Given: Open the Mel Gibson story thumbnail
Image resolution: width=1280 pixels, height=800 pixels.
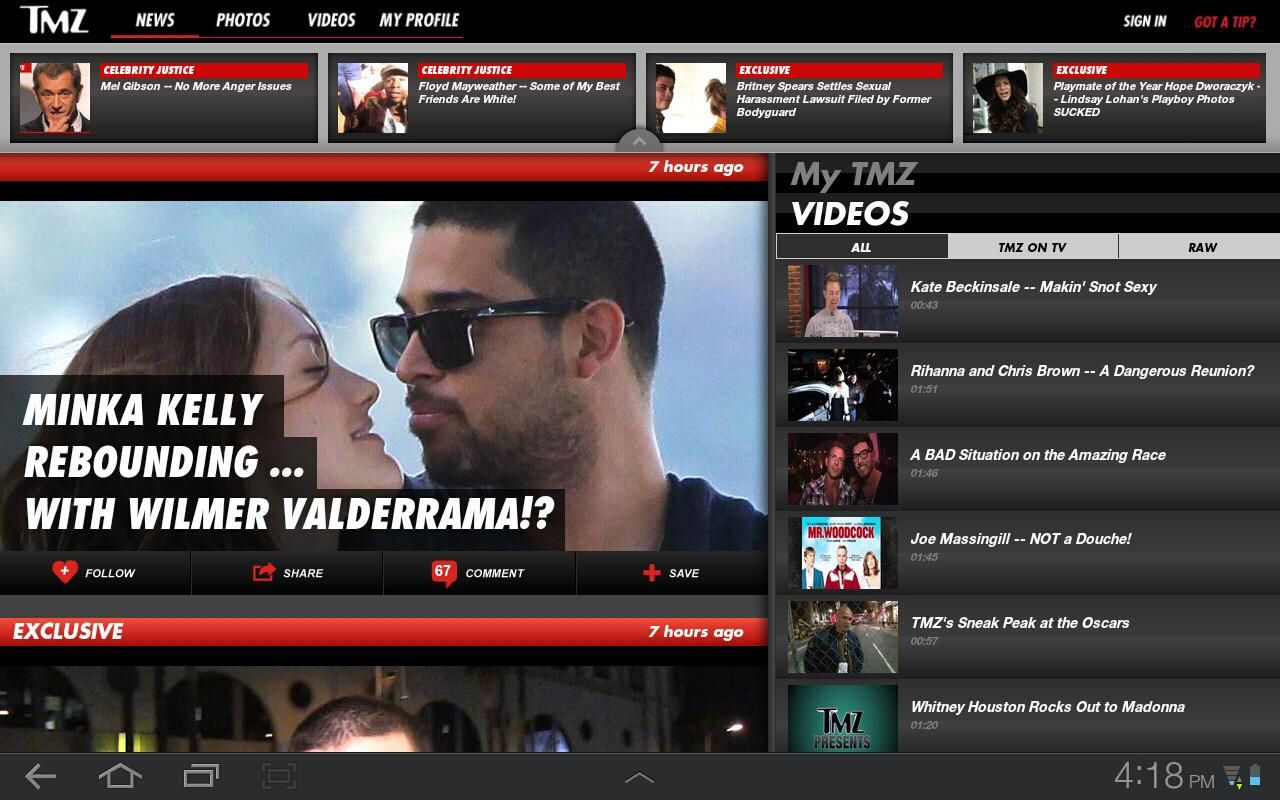Looking at the screenshot, I should click(x=55, y=98).
